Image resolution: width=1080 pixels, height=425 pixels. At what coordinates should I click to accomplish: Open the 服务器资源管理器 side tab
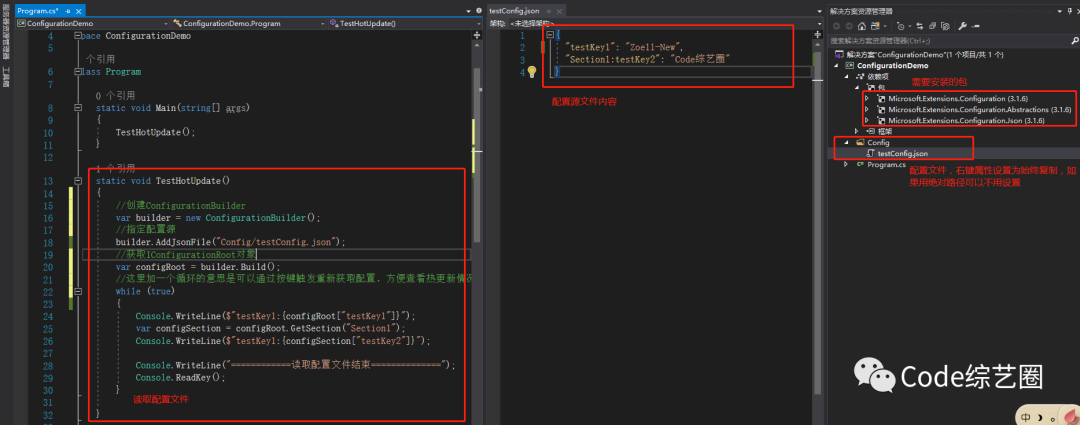[x=6, y=30]
